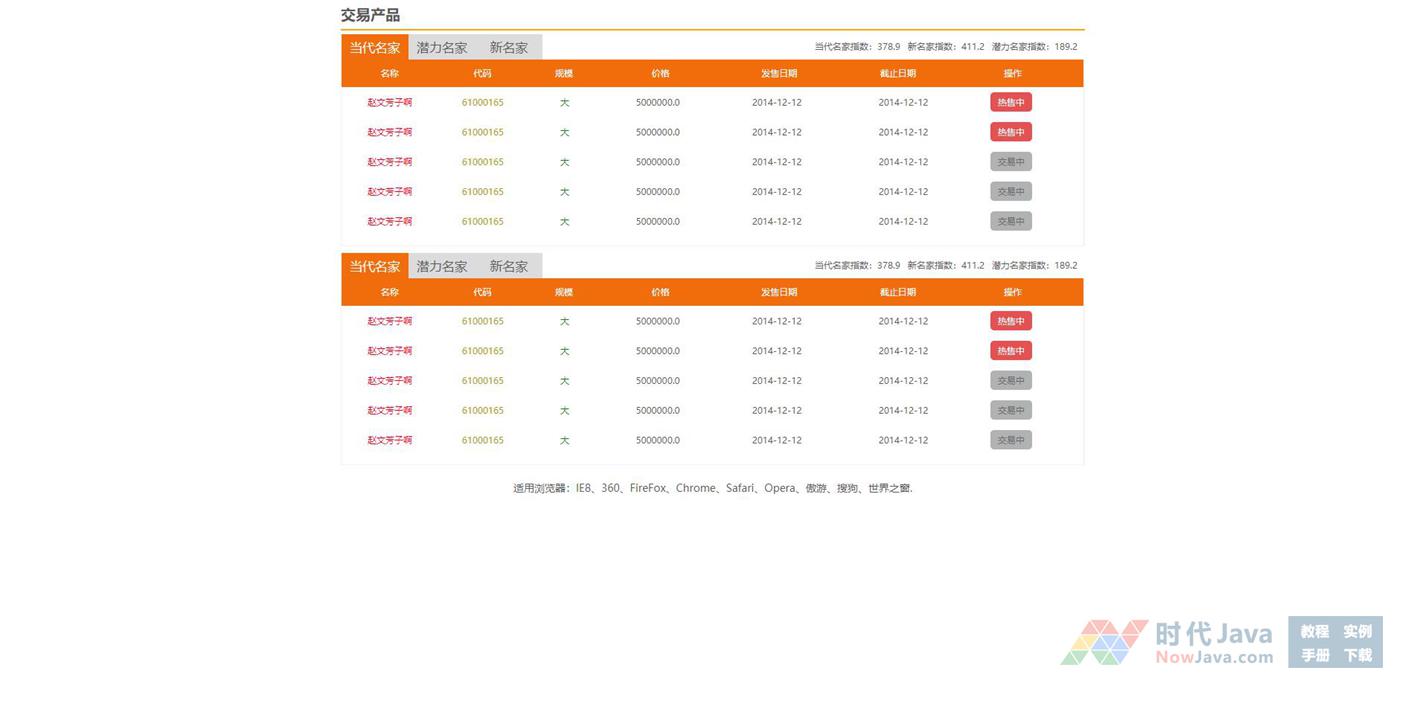
Task: Click 价格 column header in upper table
Action: click(660, 73)
